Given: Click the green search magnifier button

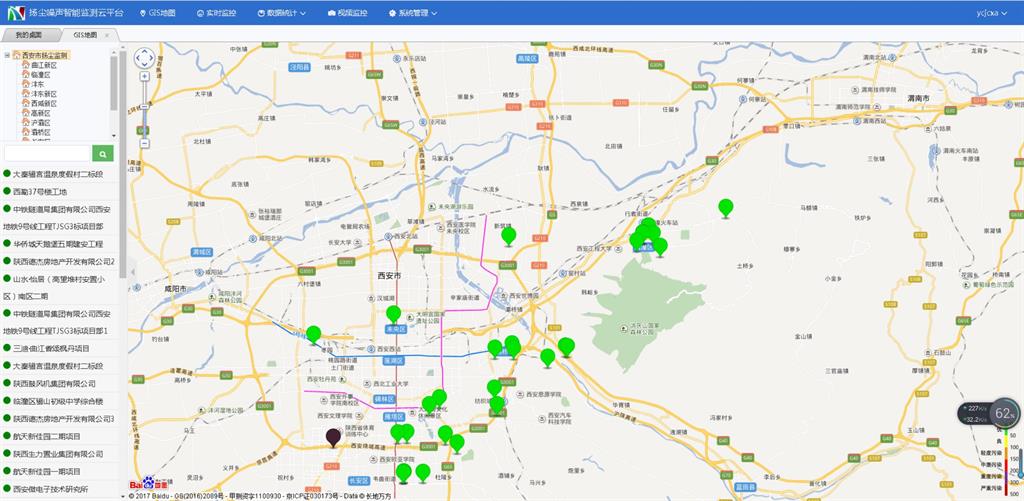Looking at the screenshot, I should (103, 154).
